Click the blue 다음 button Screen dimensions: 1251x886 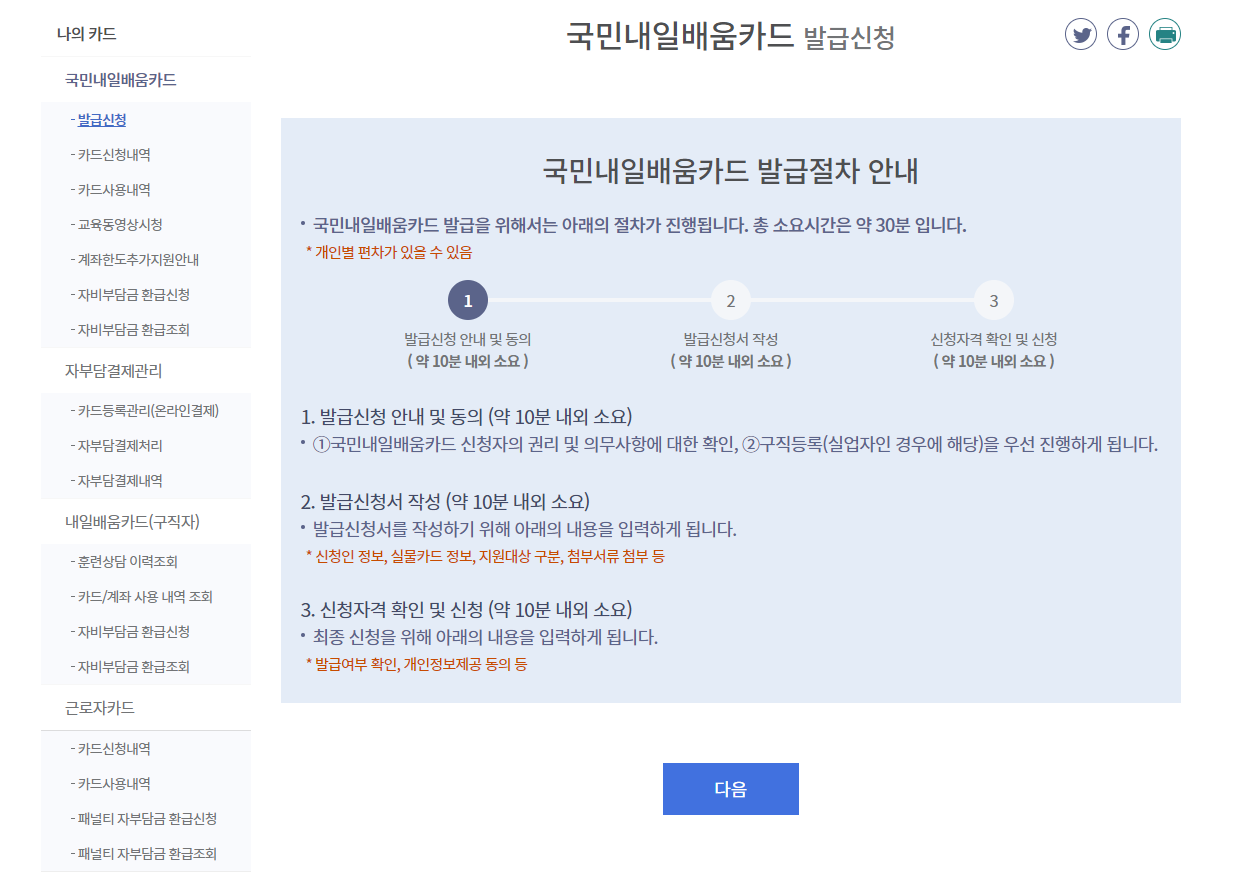(x=731, y=789)
